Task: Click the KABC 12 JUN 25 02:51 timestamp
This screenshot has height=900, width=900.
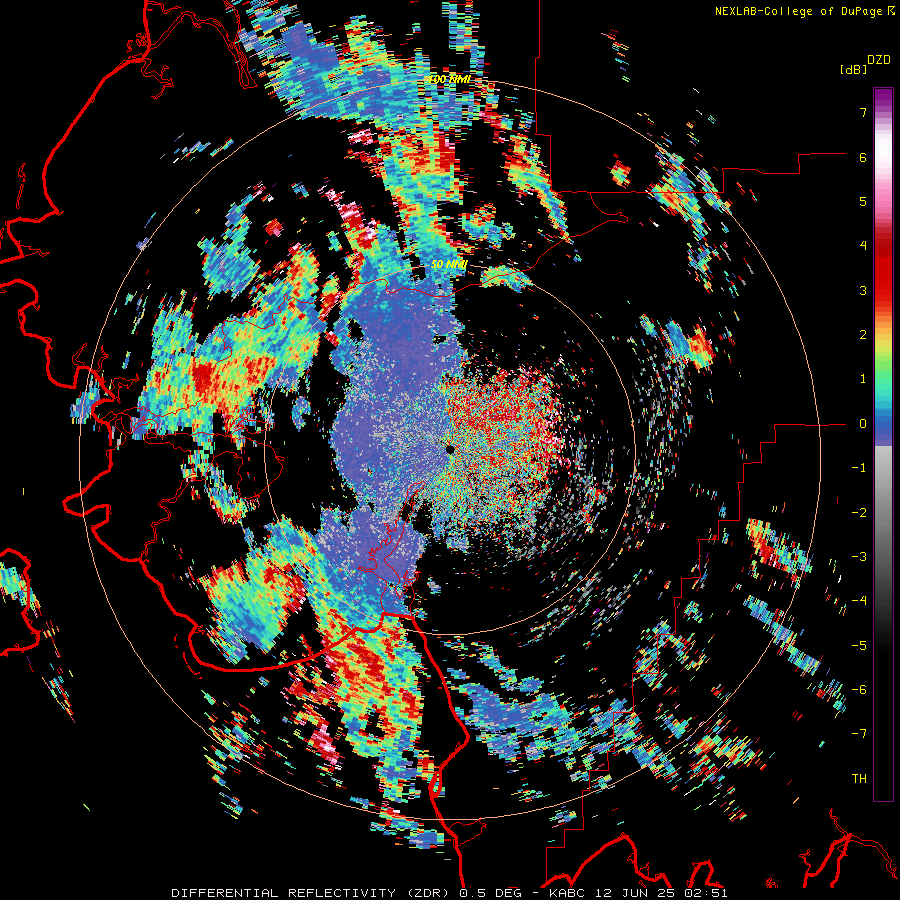Action: pyautogui.click(x=638, y=893)
